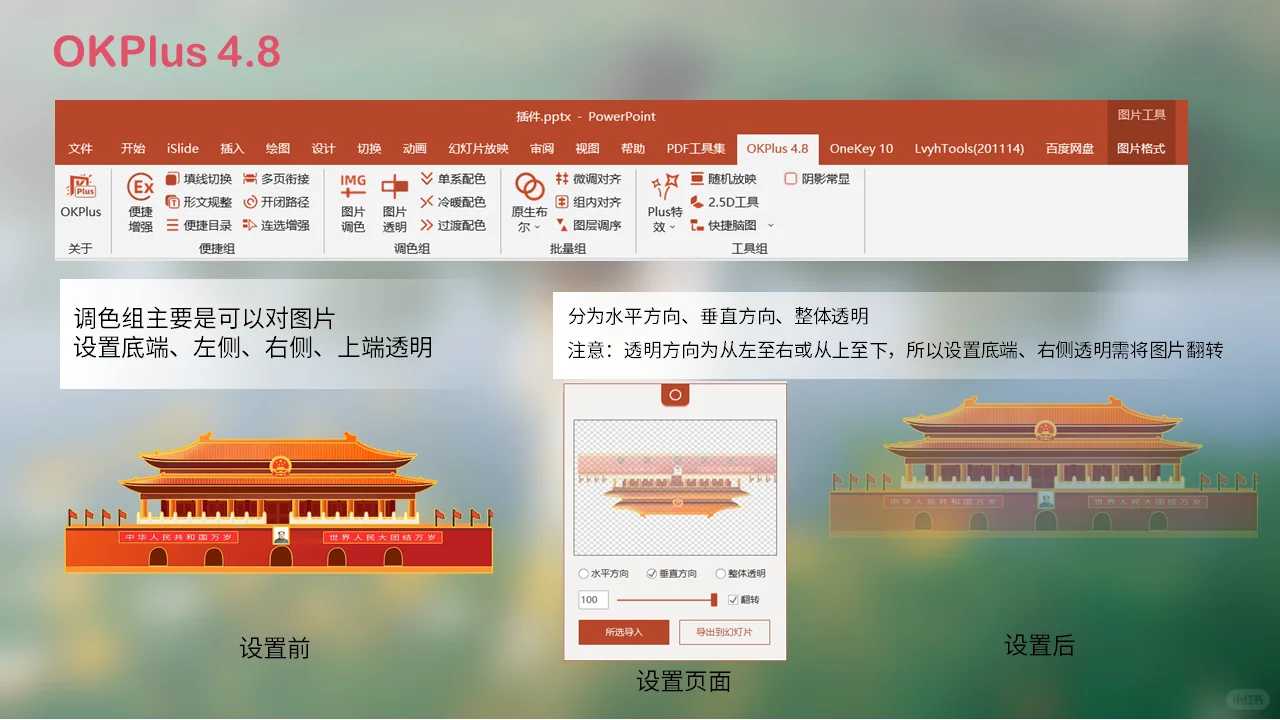
Task: Click the 设置前 caption text
Action: [275, 648]
